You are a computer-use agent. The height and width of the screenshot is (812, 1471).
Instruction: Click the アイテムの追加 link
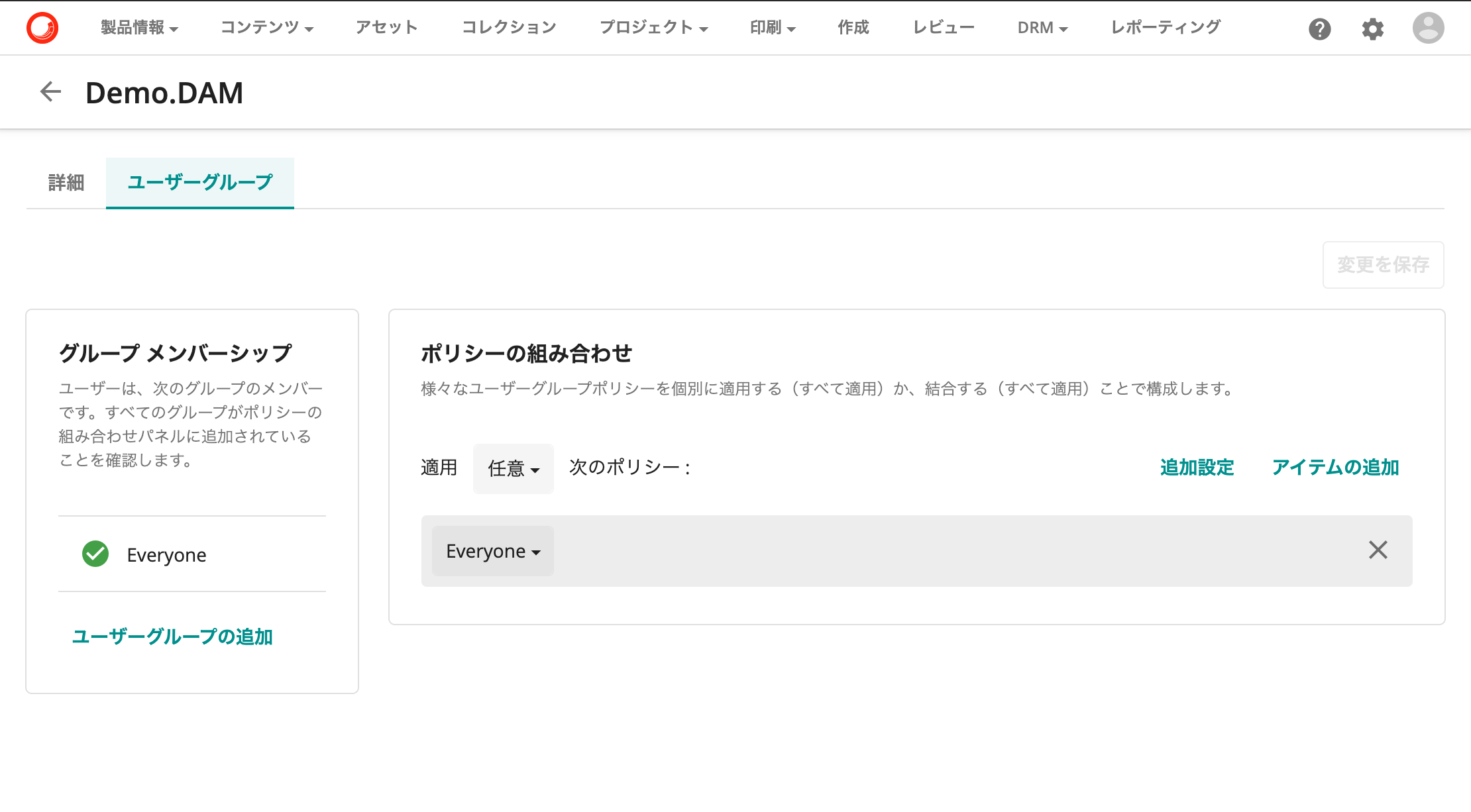coord(1335,468)
